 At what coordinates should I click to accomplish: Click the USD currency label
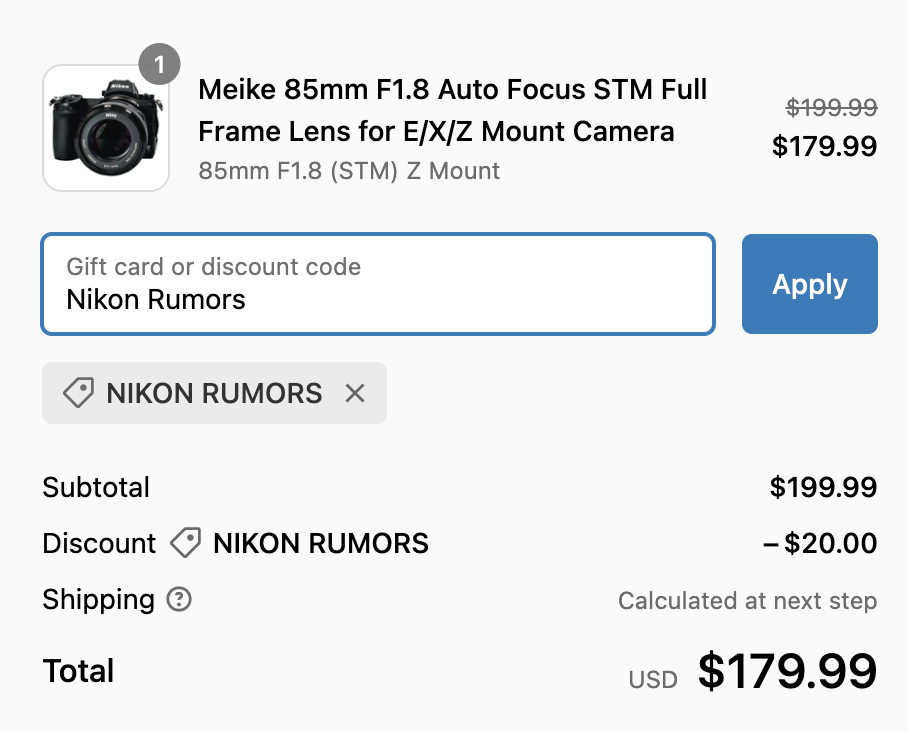click(653, 679)
